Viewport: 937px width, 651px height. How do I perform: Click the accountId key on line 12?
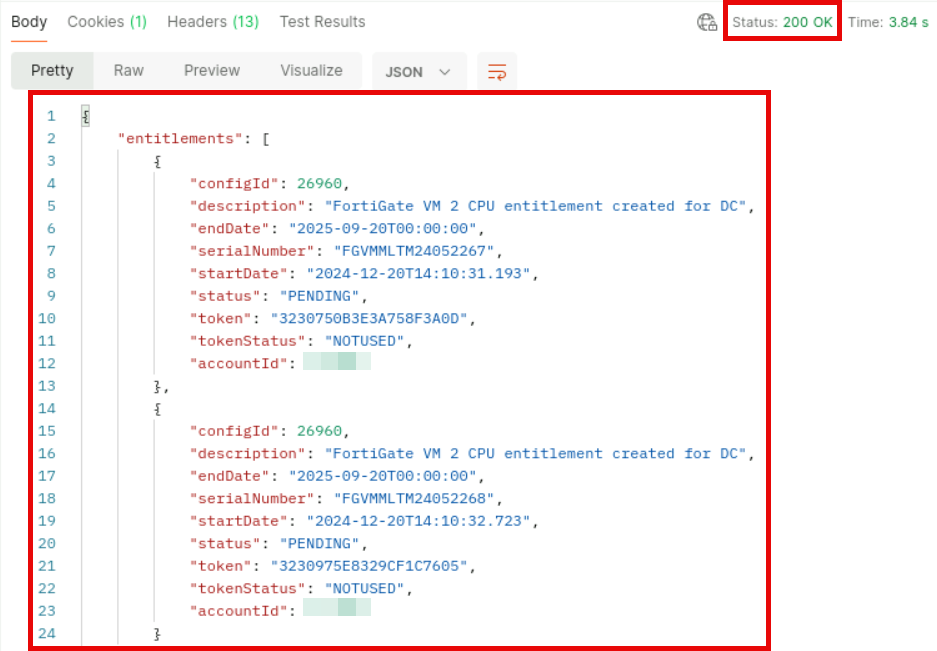(x=238, y=363)
